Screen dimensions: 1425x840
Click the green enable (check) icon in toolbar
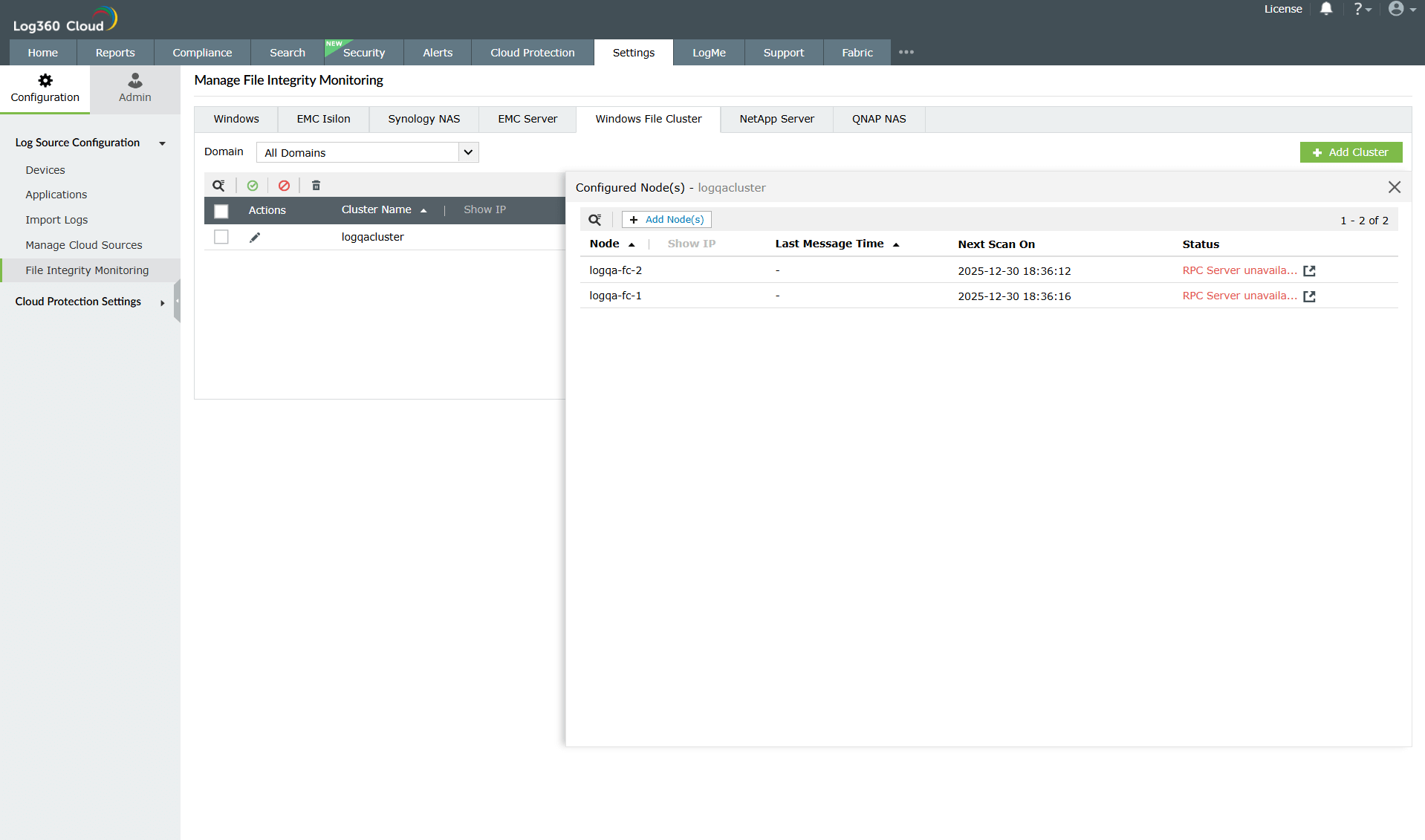coord(253,185)
